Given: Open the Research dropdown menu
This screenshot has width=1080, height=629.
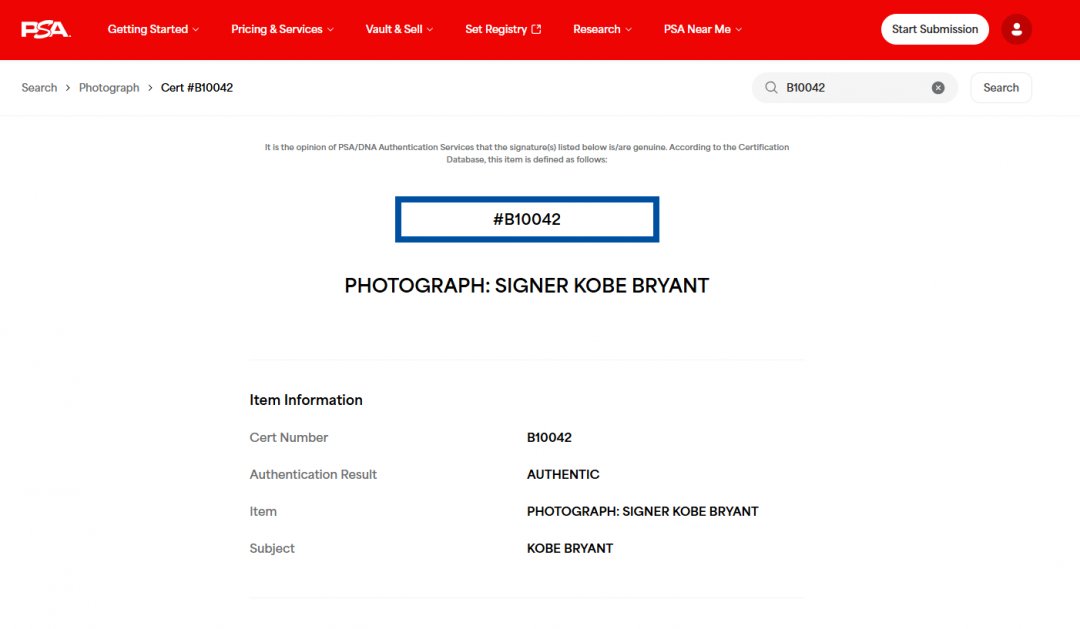Looking at the screenshot, I should pyautogui.click(x=603, y=29).
